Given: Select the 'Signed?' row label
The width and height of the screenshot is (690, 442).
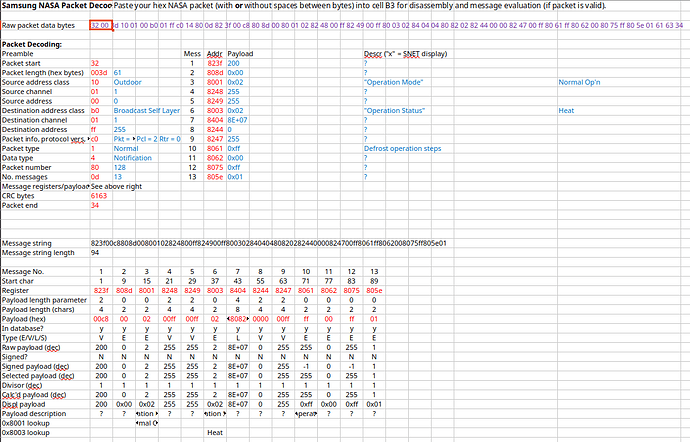Looking at the screenshot, I should click(15, 357).
